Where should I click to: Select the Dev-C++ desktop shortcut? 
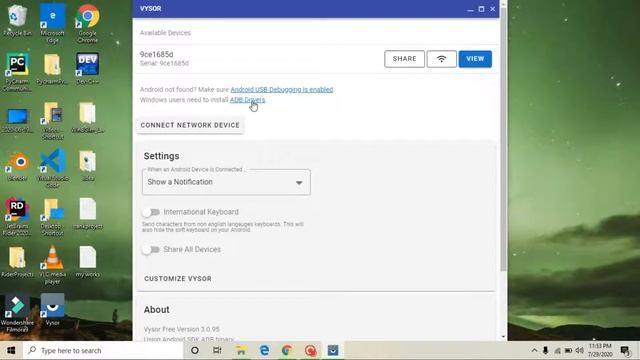[x=87, y=68]
